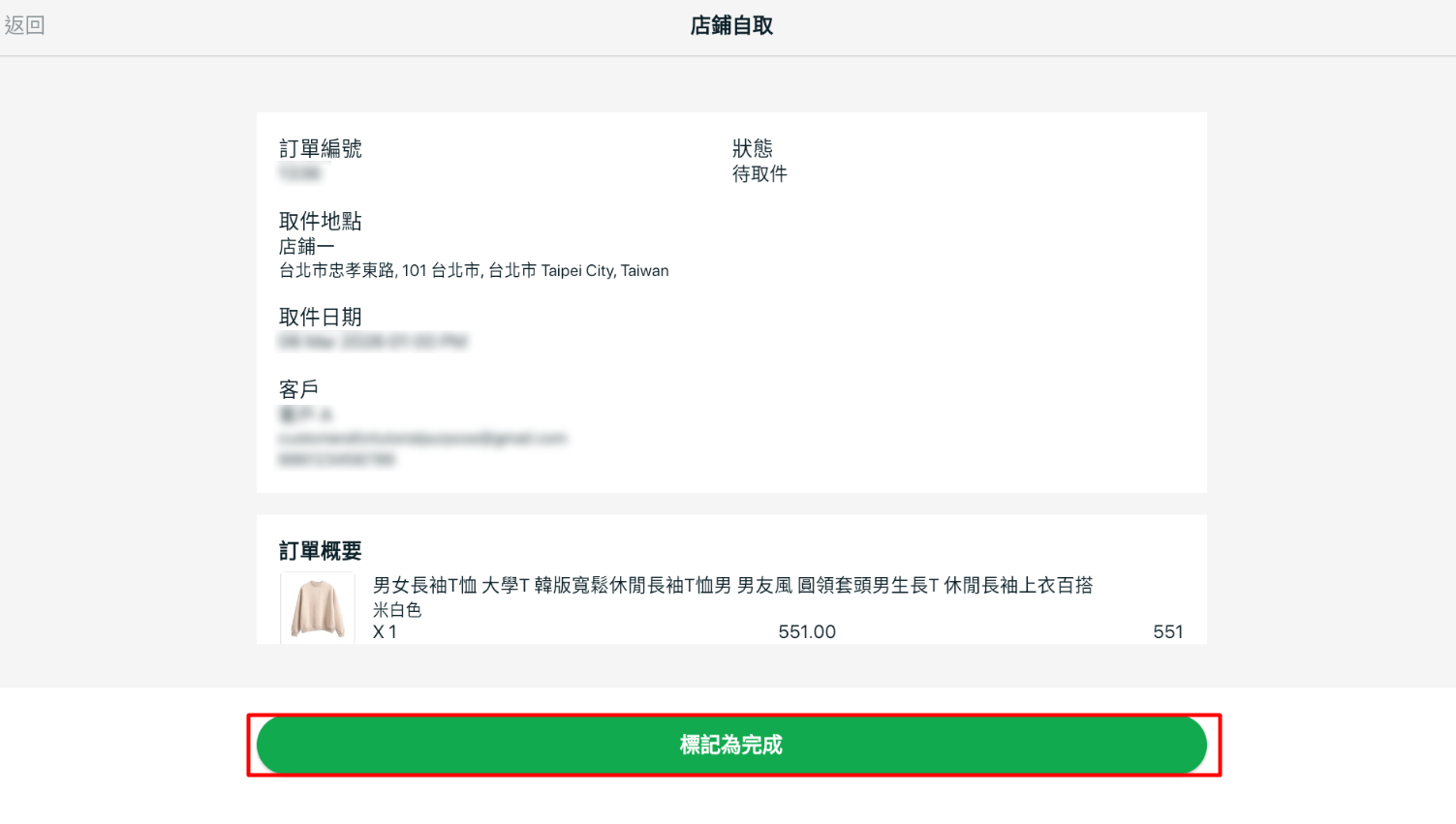The width and height of the screenshot is (1456, 824).
Task: Open the beige sweater product thumbnail
Action: (x=318, y=608)
